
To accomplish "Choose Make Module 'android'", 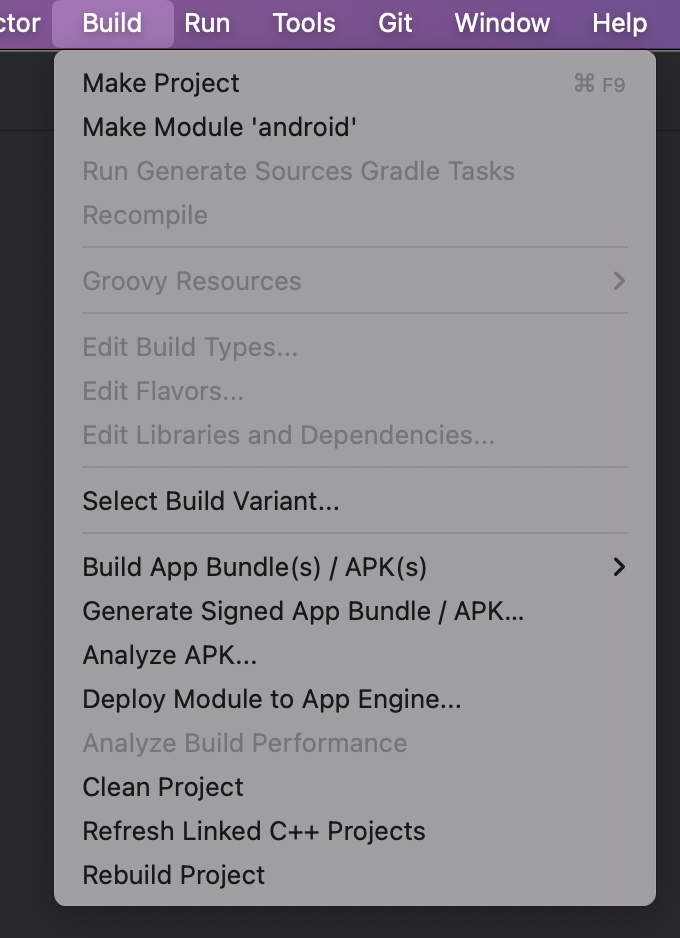I will [x=354, y=127].
